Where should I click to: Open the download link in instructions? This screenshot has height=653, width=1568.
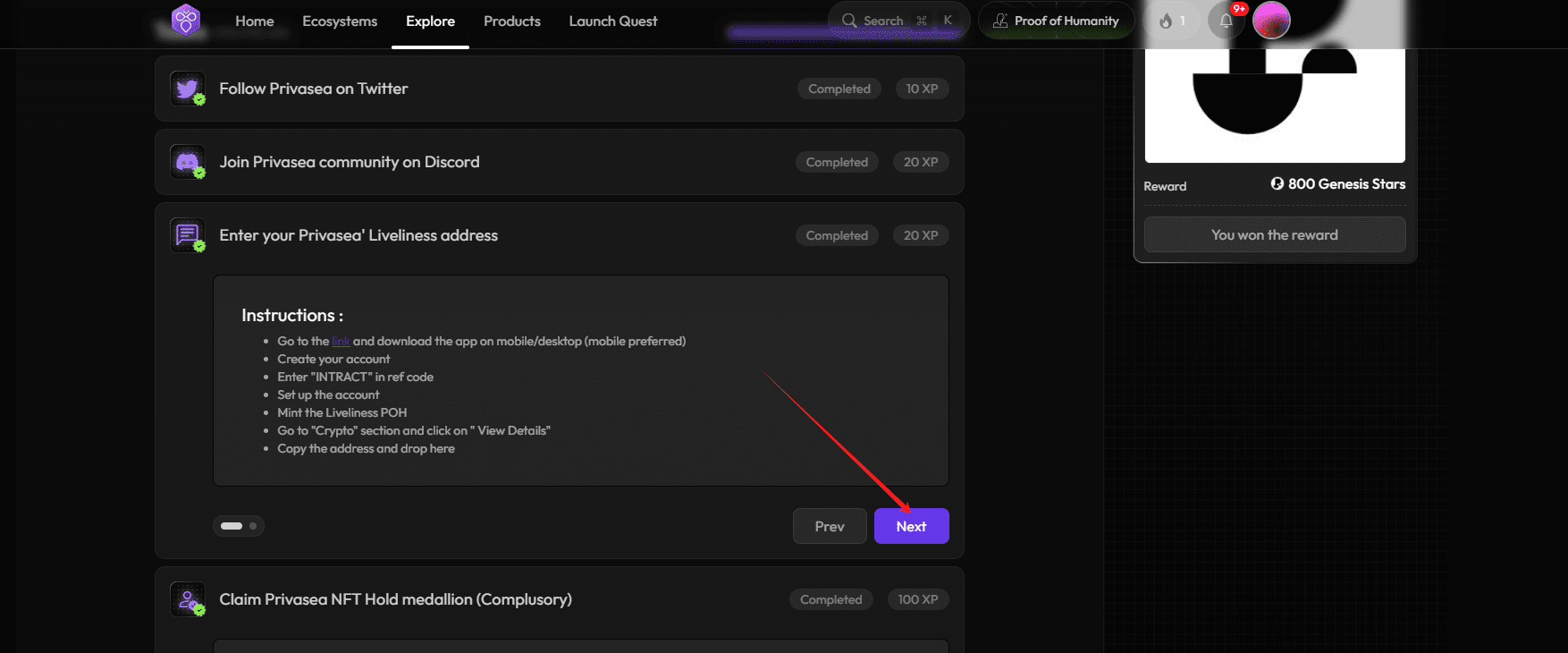(x=341, y=341)
